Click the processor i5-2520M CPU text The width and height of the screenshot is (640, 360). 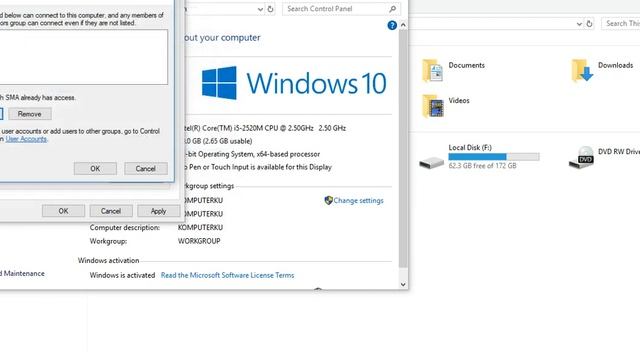(x=265, y=128)
